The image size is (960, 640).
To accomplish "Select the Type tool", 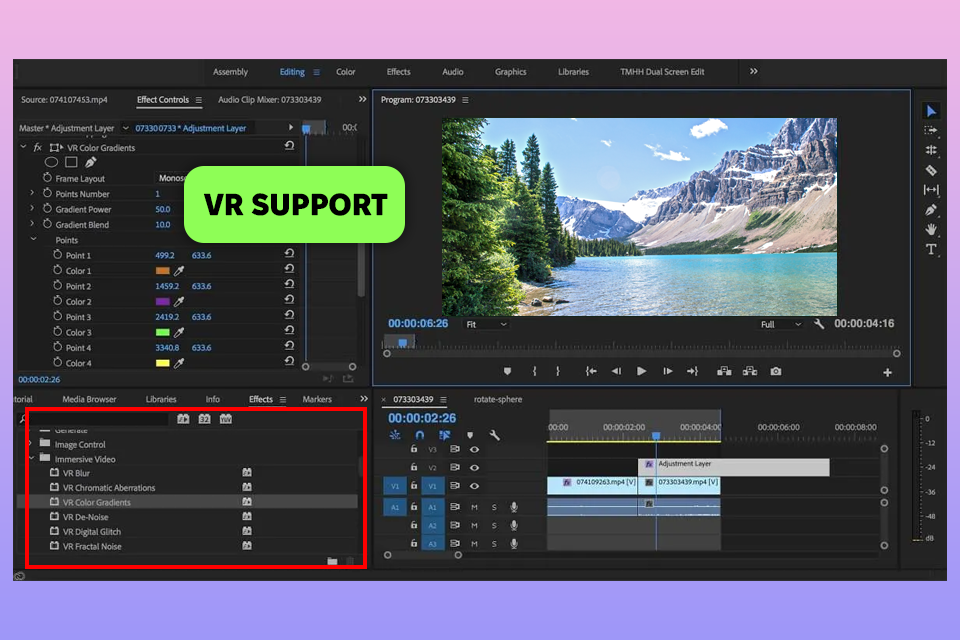I will point(931,249).
